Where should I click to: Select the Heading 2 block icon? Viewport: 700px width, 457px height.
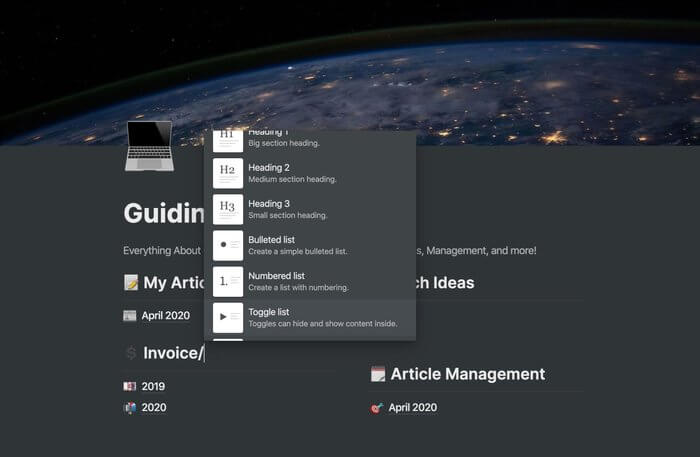(x=228, y=173)
